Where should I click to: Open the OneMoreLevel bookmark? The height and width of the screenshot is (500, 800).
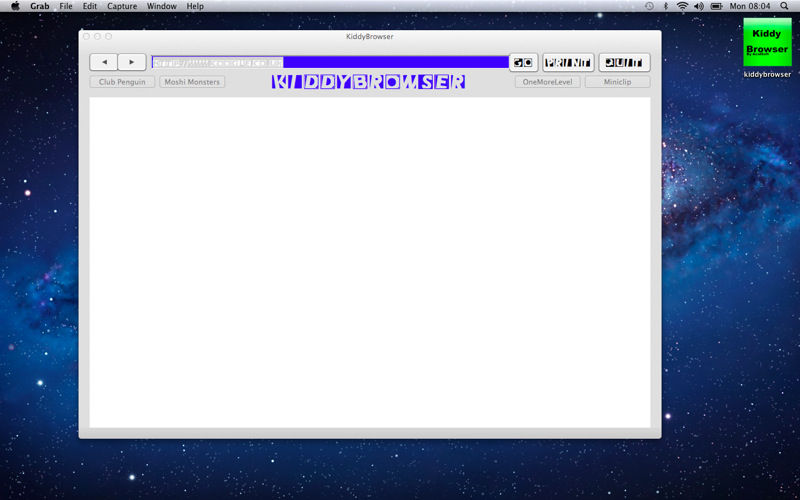pos(547,82)
